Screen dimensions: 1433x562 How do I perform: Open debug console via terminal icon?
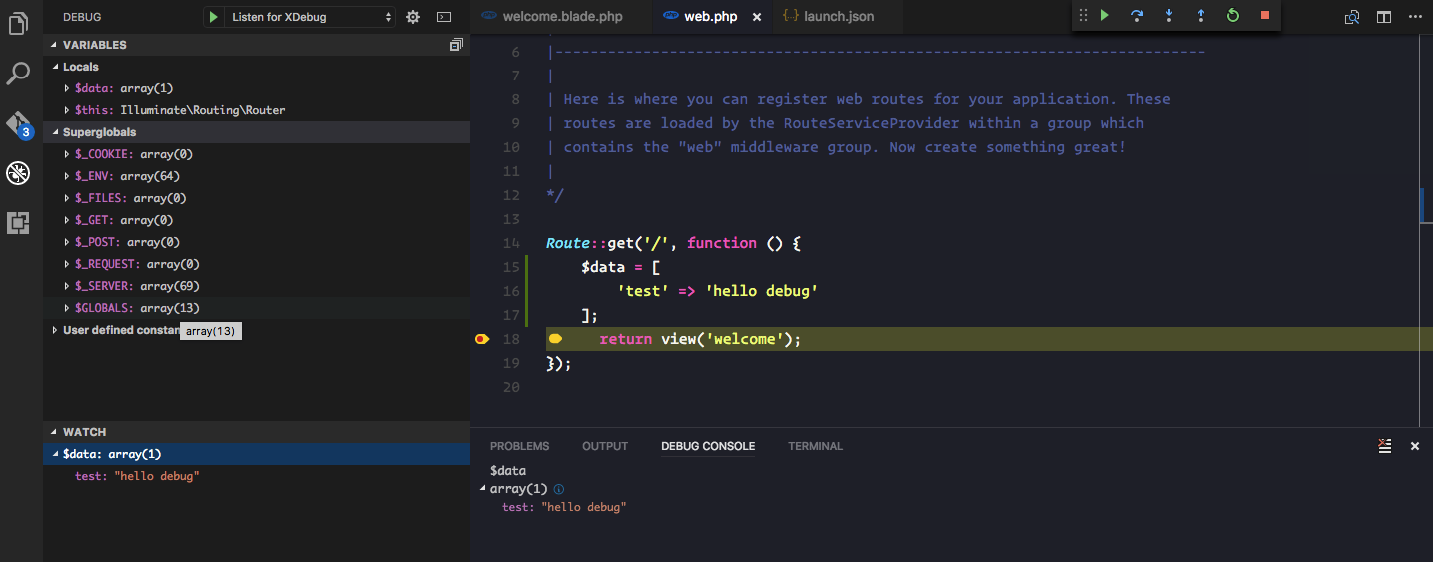tap(444, 17)
